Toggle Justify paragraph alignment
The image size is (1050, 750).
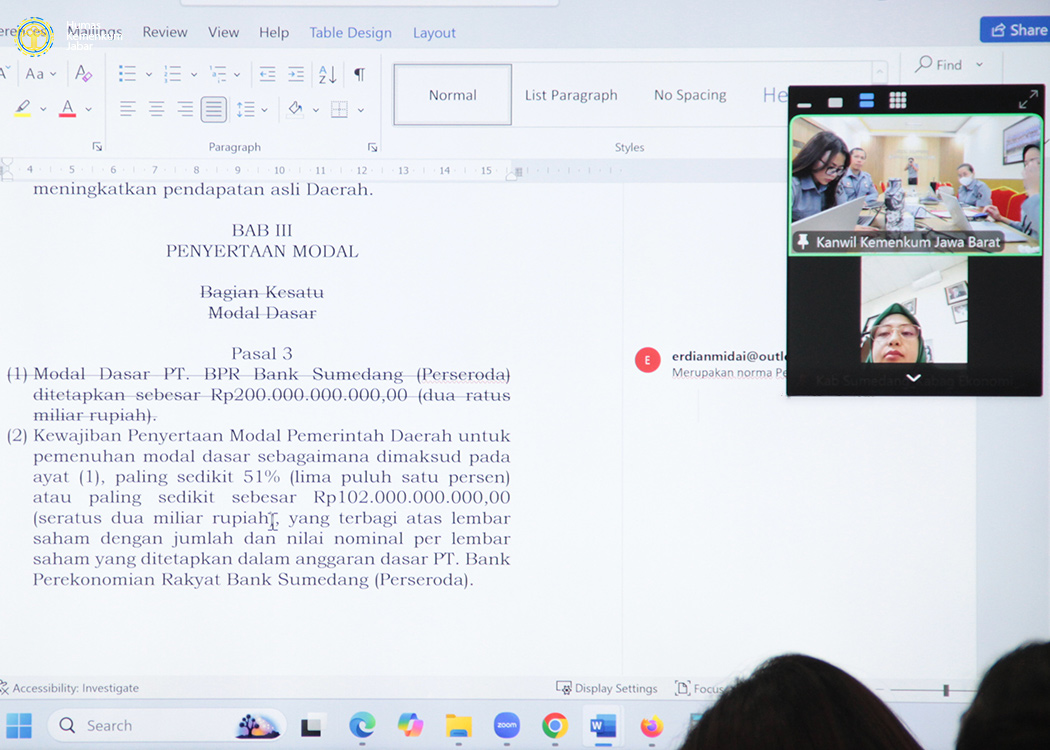214,109
